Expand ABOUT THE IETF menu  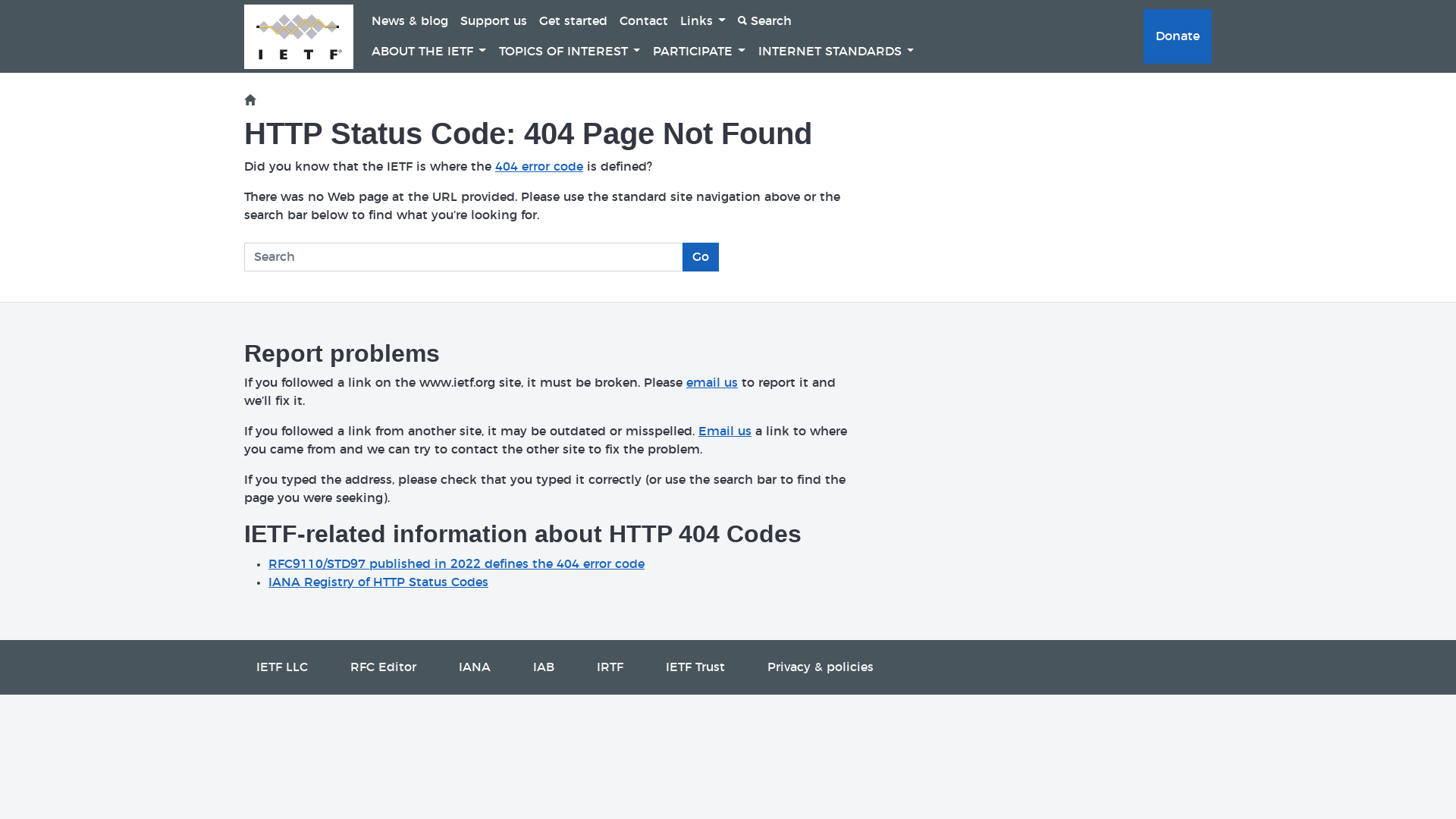pyautogui.click(x=428, y=52)
